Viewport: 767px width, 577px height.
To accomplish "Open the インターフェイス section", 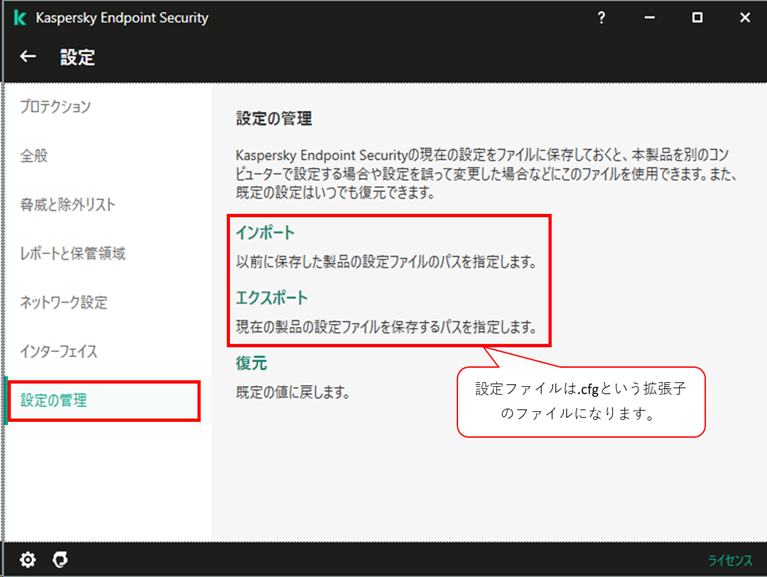I will click(x=58, y=351).
